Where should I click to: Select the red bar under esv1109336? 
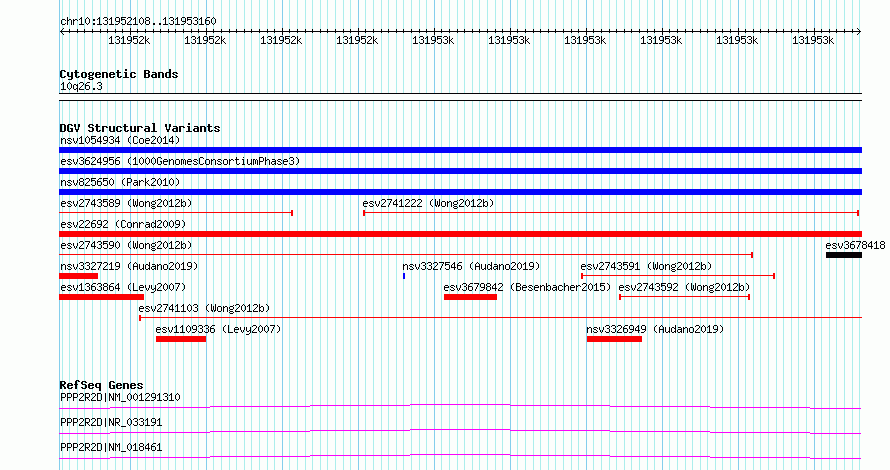coord(181,339)
